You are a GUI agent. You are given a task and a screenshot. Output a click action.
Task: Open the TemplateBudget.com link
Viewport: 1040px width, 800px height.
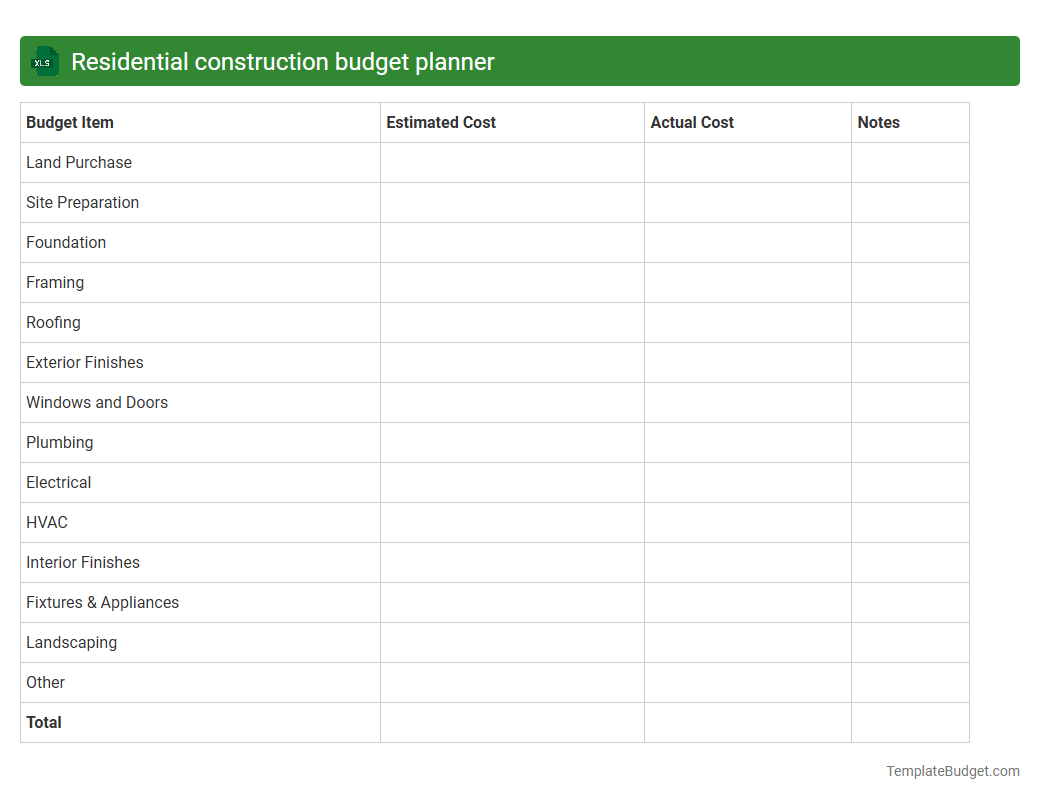point(951,771)
